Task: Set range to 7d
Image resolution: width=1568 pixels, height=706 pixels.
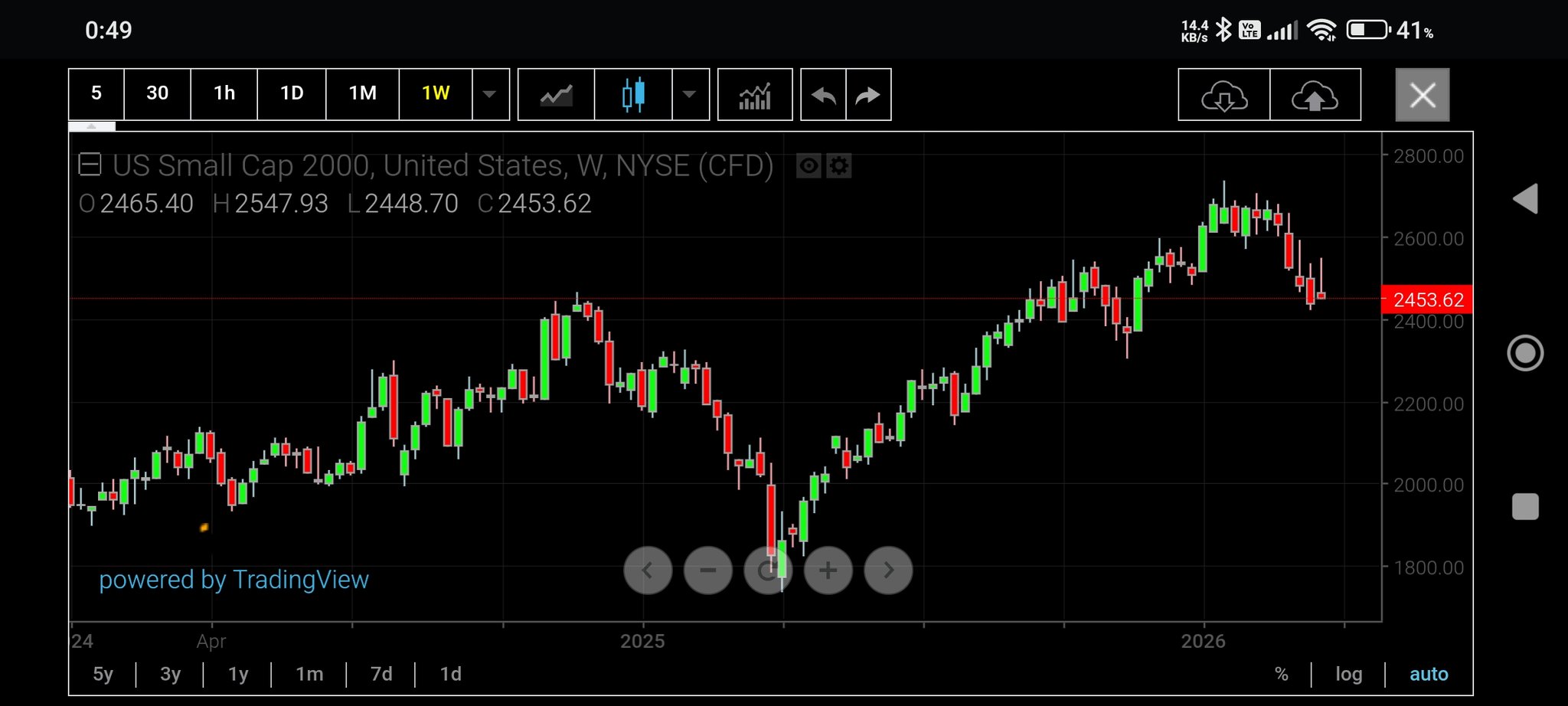Action: tap(381, 674)
